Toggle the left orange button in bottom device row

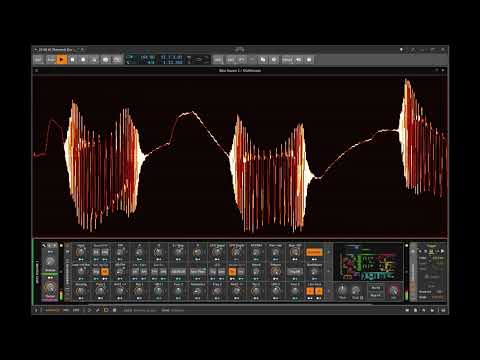(x=310, y=291)
